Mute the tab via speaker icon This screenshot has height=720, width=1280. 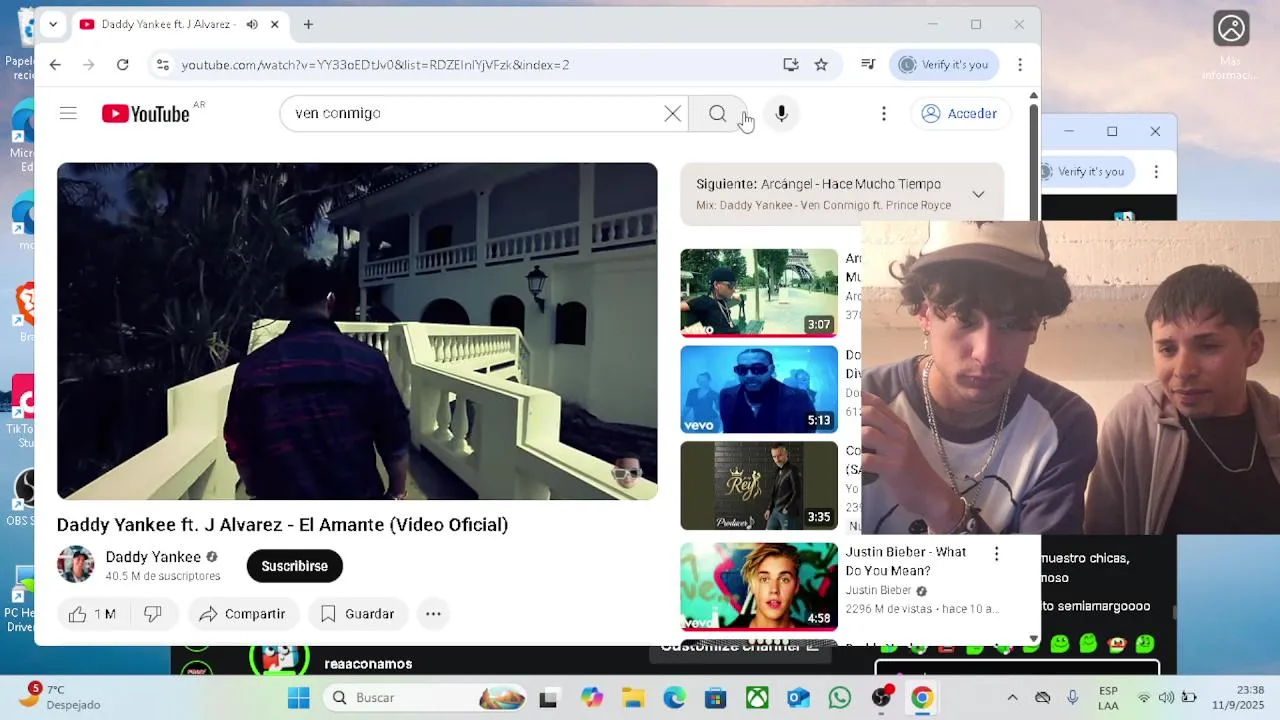coord(252,24)
